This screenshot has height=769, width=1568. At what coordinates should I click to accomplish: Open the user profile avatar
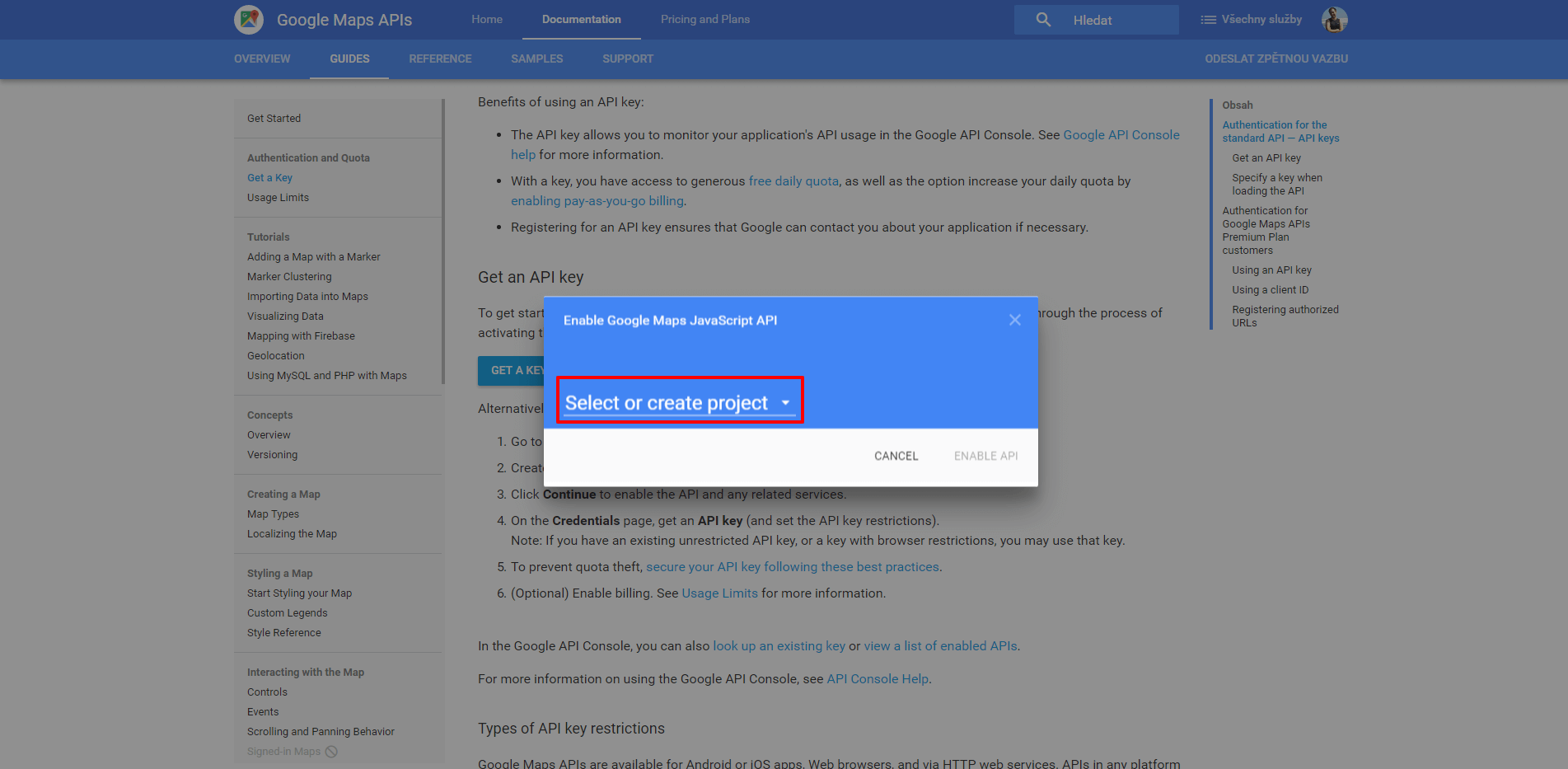pos(1334,19)
